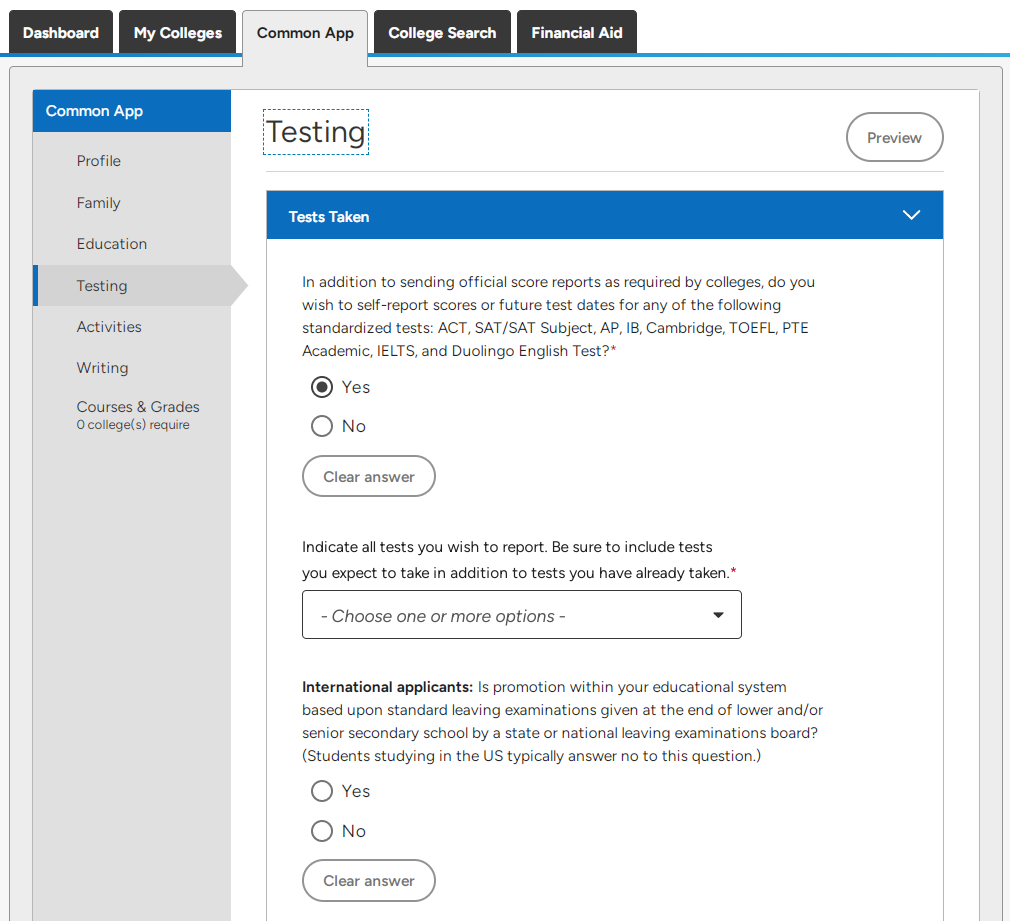Screen dimensions: 1010x921
Task: Open Education section in sidebar
Action: pyautogui.click(x=111, y=244)
